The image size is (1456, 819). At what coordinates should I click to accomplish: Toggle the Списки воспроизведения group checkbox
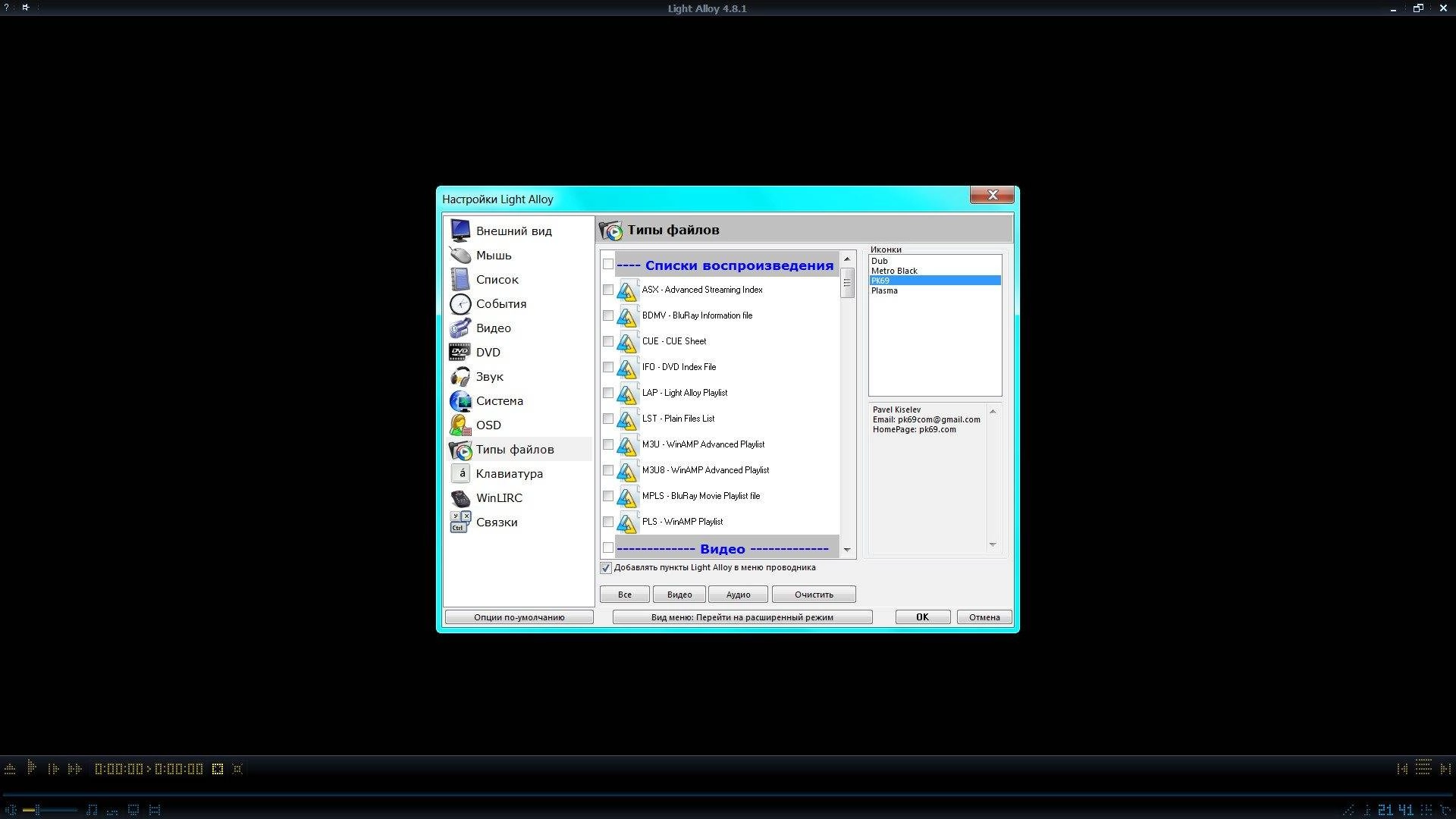[x=608, y=264]
